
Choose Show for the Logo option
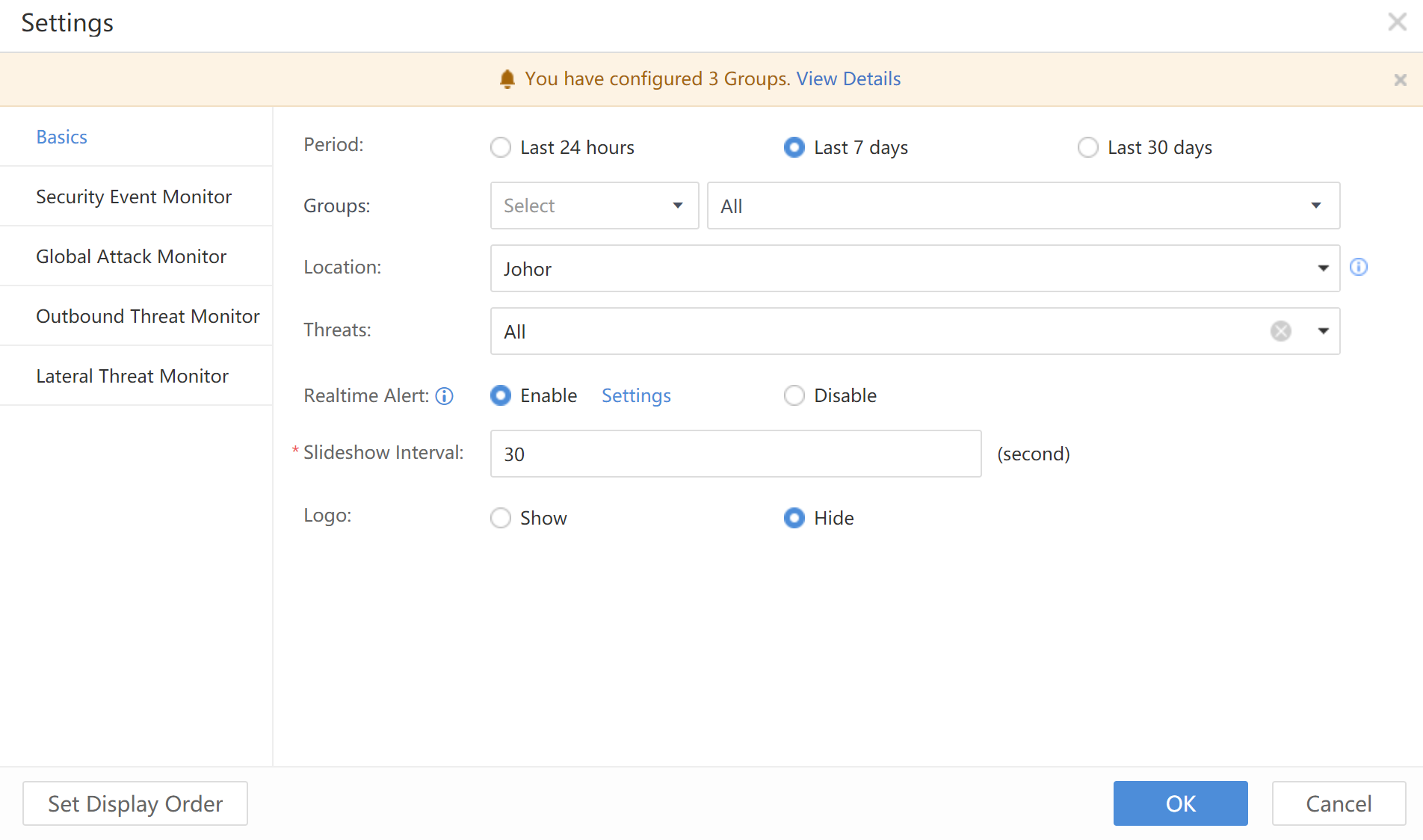coord(501,518)
